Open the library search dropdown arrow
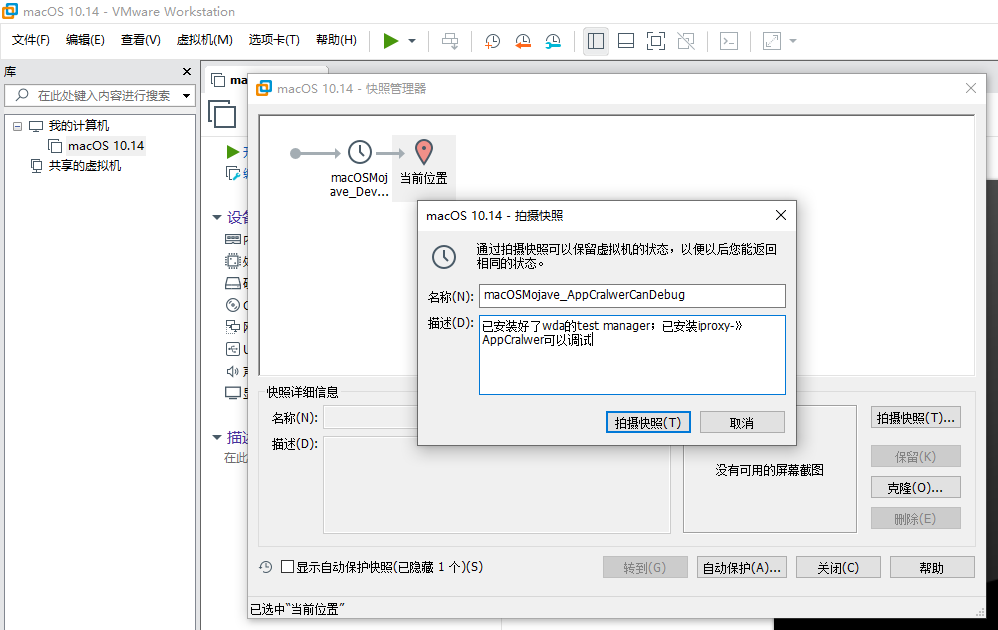Image resolution: width=998 pixels, height=630 pixels. [186, 96]
